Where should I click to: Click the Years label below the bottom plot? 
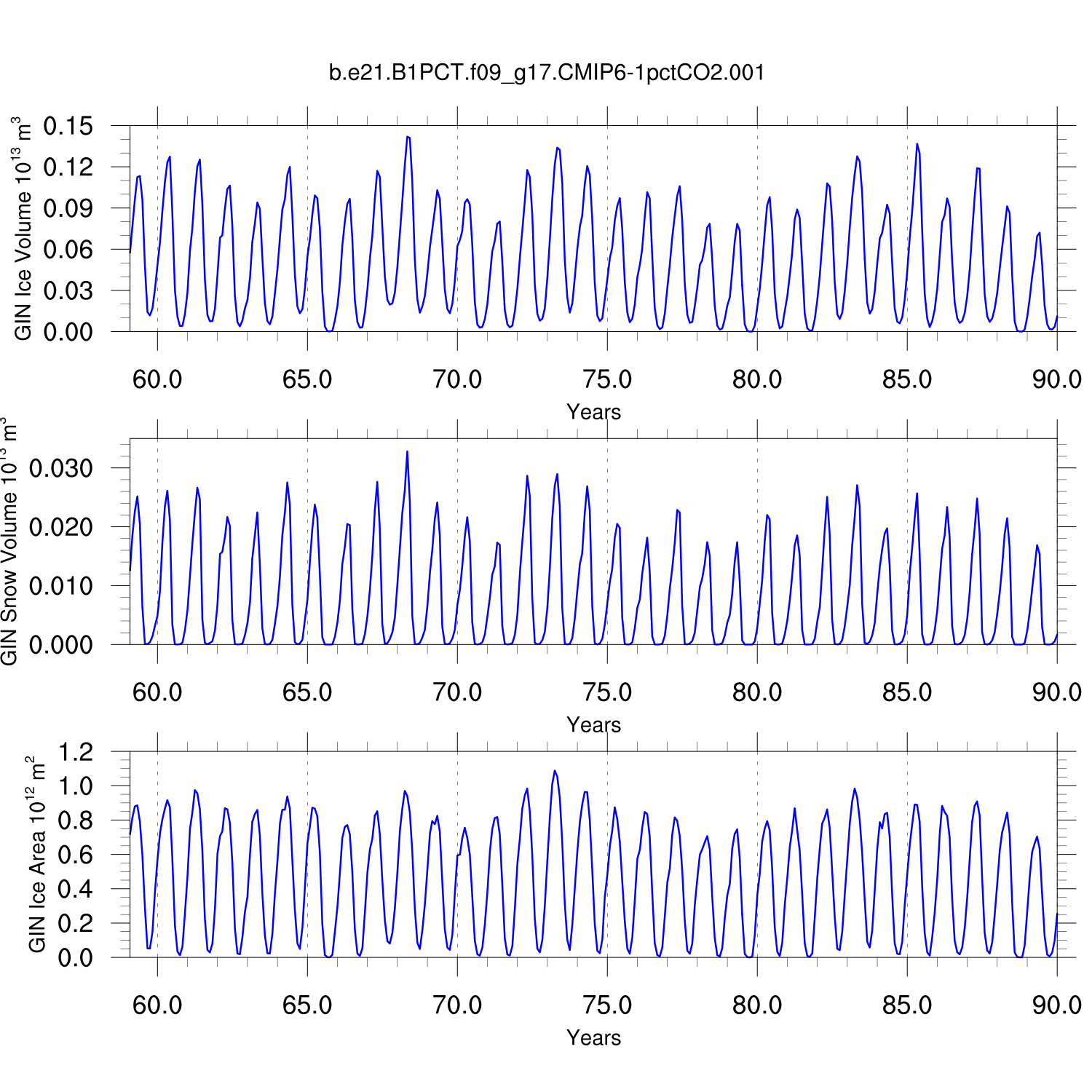593,1038
